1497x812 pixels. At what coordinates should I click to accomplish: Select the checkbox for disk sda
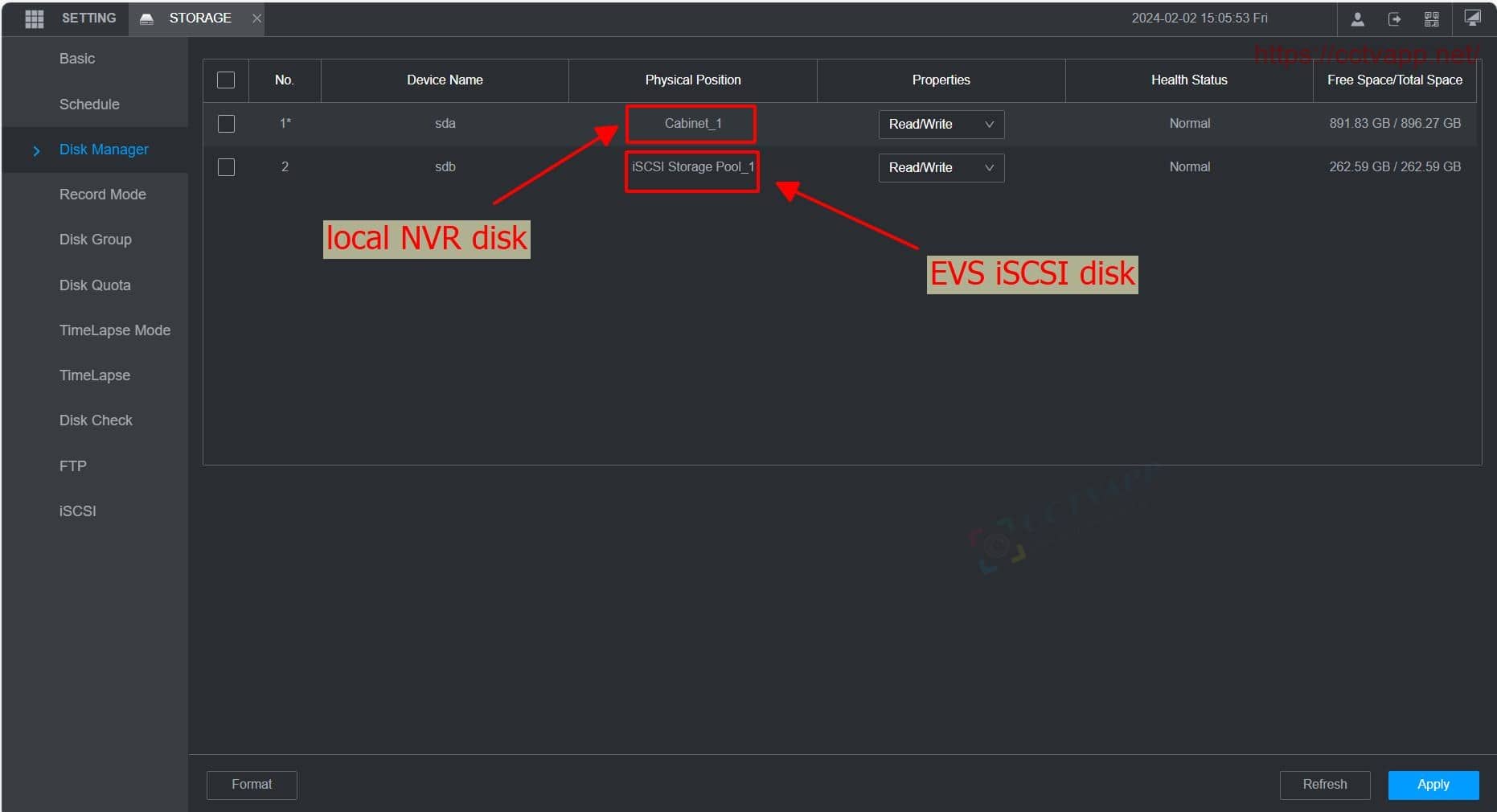[x=226, y=124]
